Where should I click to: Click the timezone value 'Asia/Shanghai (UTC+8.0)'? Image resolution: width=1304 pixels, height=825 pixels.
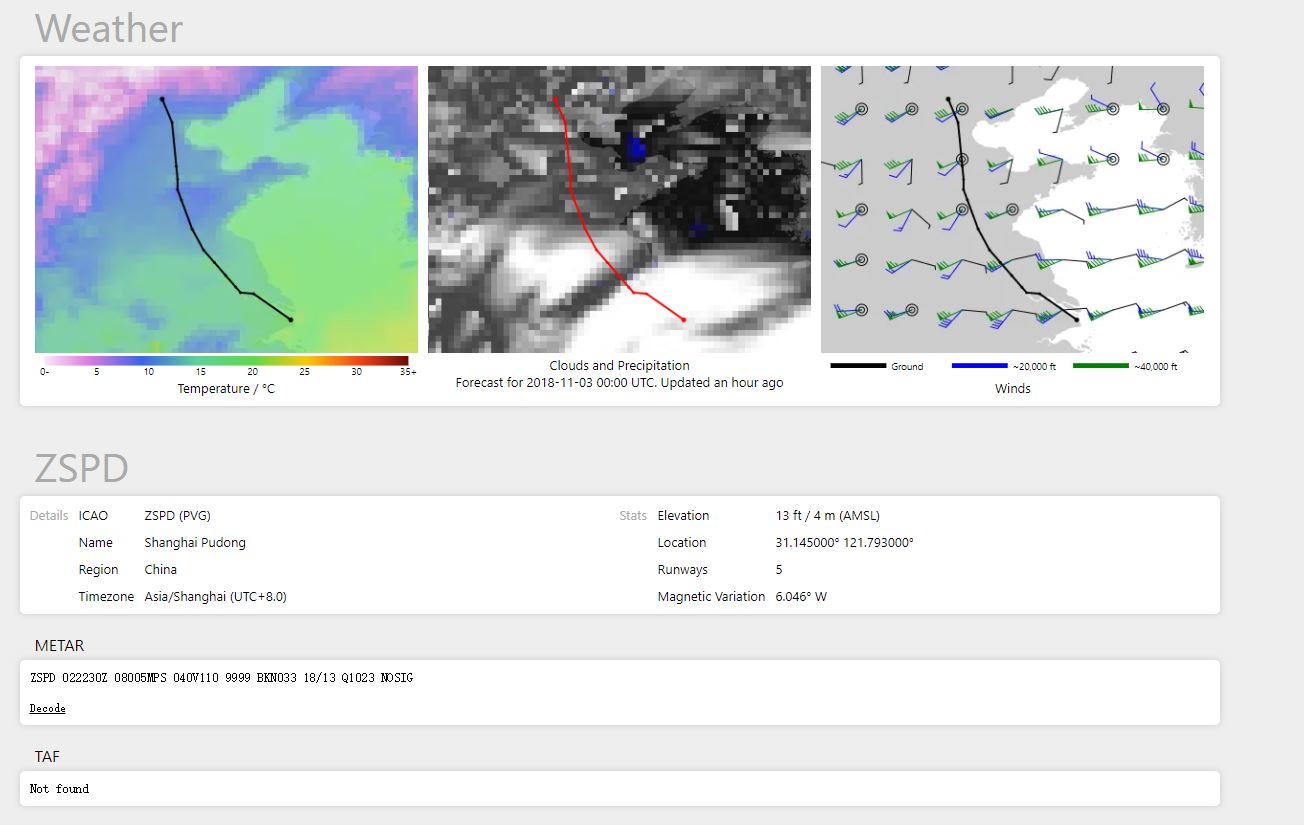215,597
